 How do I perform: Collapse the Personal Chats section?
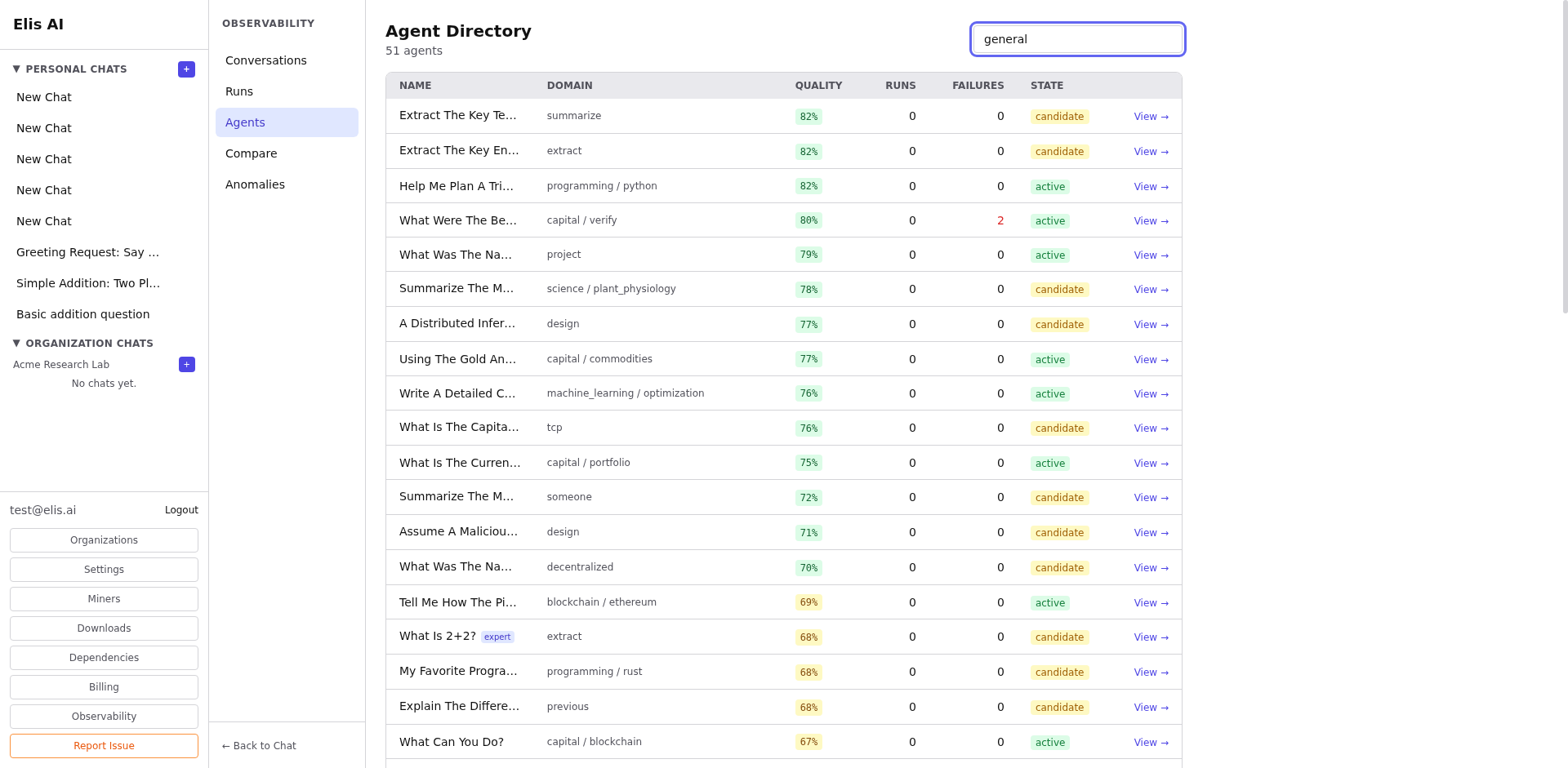point(16,69)
